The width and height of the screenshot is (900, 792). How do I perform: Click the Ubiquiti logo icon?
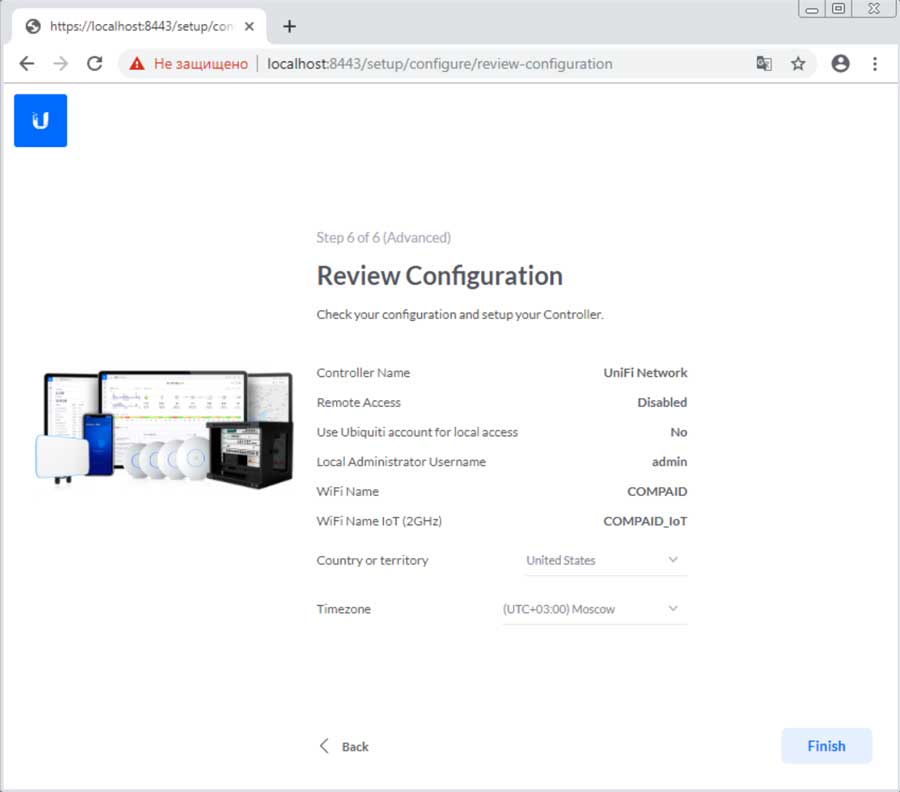click(40, 121)
